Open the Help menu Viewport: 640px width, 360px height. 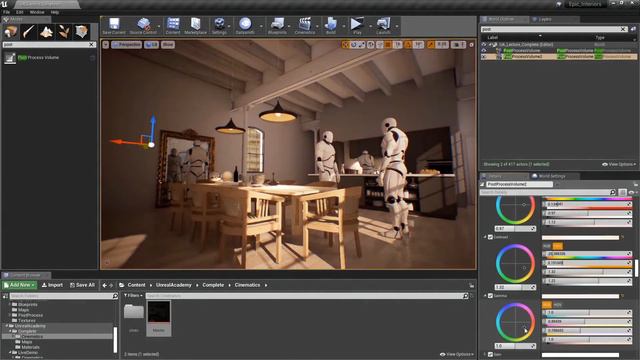click(55, 12)
